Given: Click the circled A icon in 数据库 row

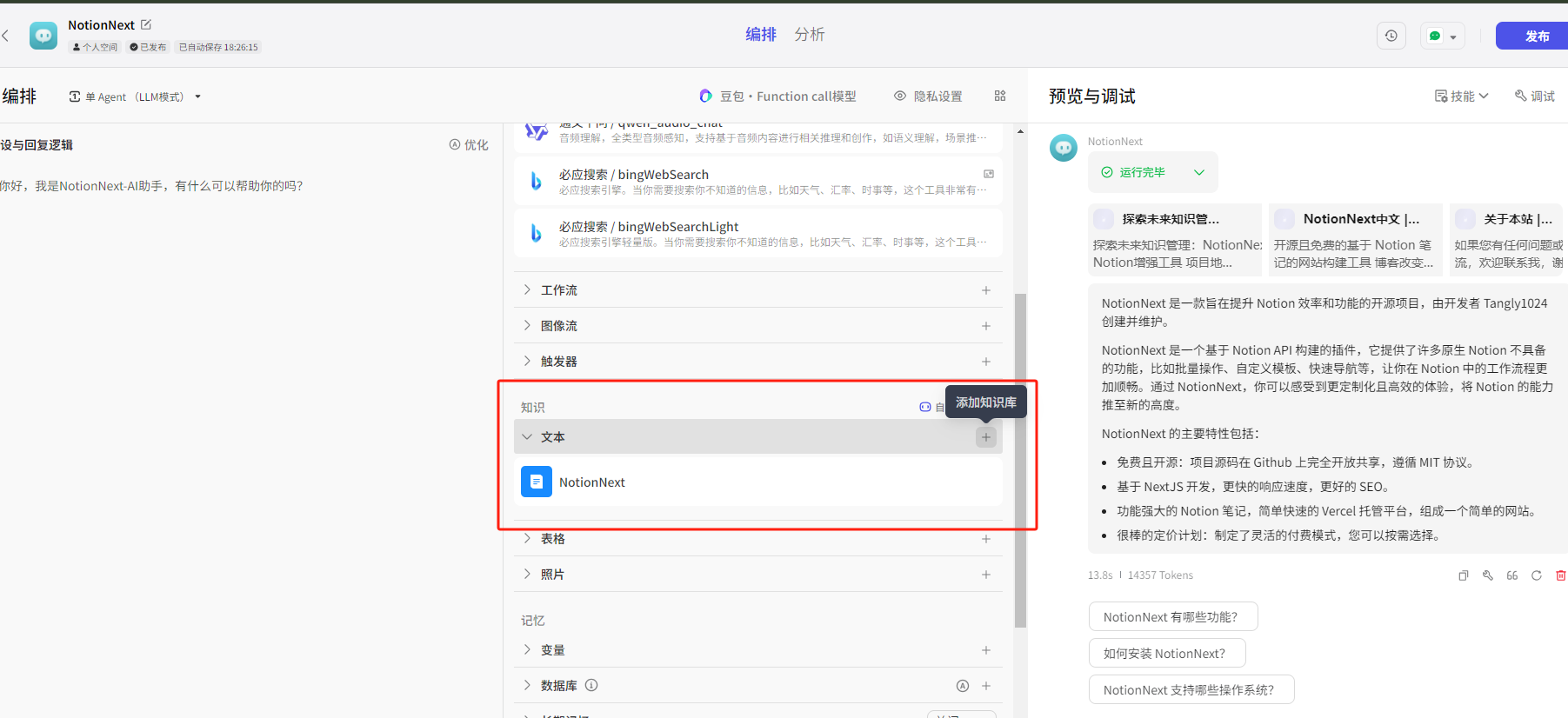Looking at the screenshot, I should click(x=963, y=686).
